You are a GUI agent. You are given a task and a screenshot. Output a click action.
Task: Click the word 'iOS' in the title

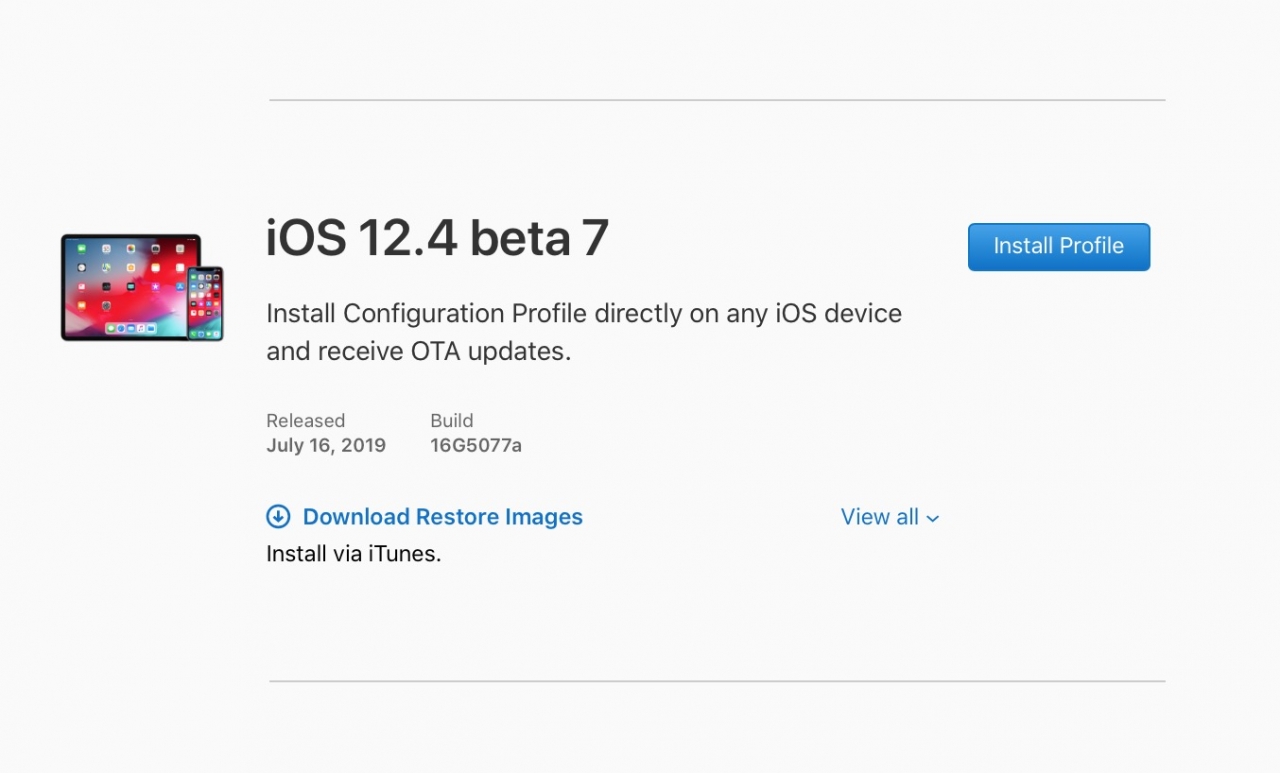pyautogui.click(x=306, y=239)
